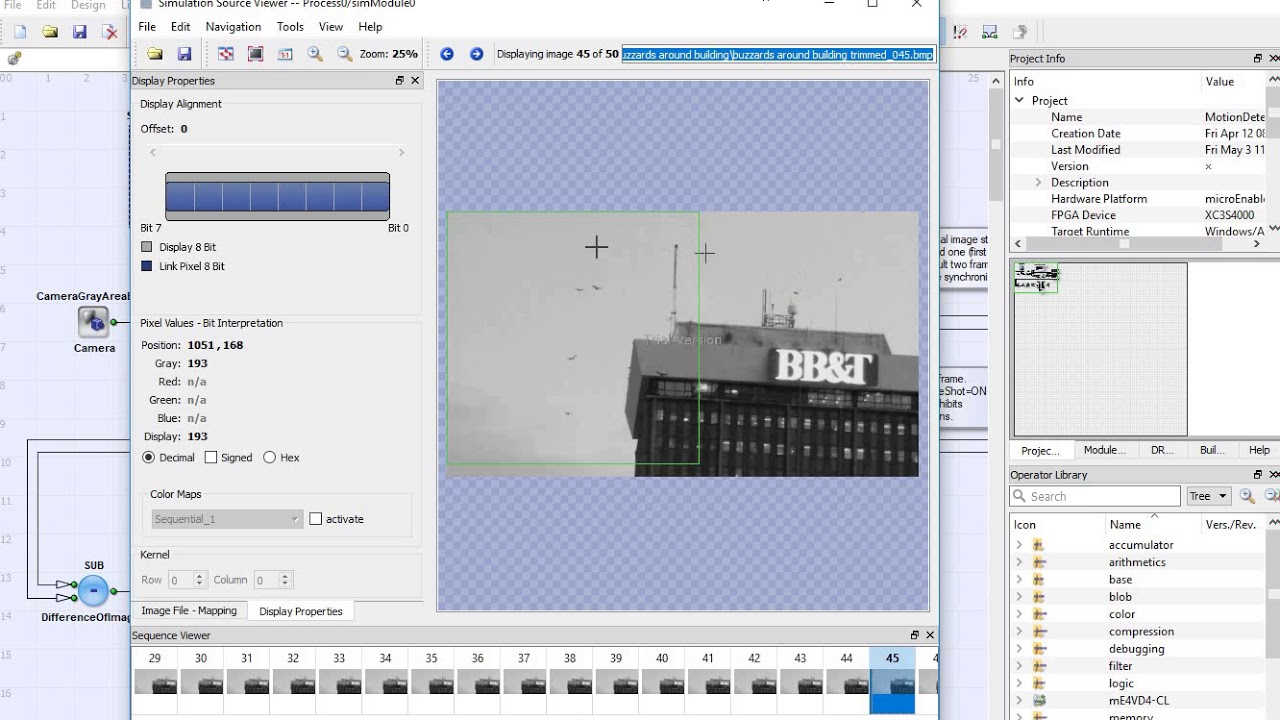Screen dimensions: 1280x720
Task: Float the Project Info panel
Action: pyautogui.click(x=1258, y=59)
